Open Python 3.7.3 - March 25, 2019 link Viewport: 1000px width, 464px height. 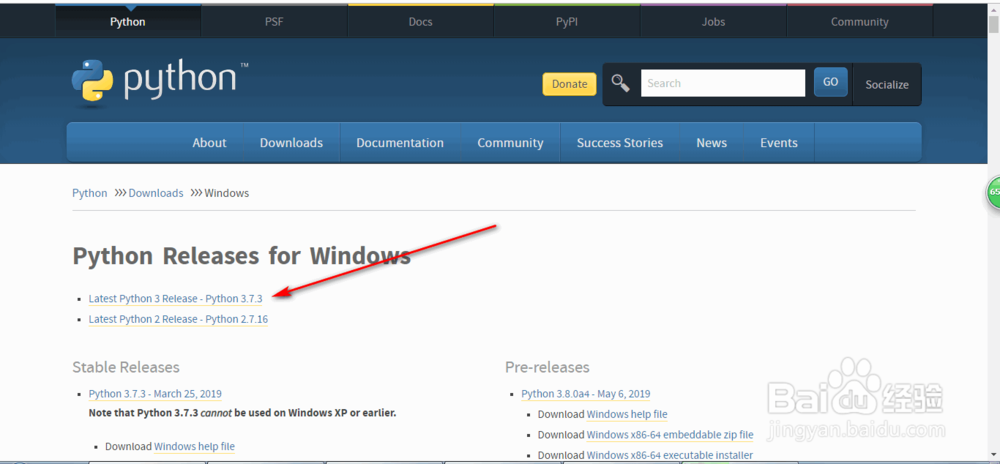[155, 394]
